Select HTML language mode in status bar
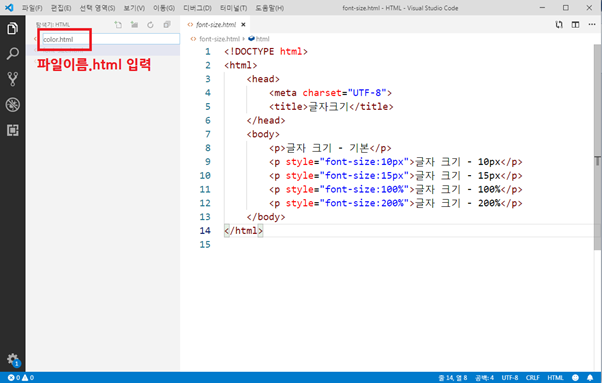The image size is (602, 383). click(555, 378)
